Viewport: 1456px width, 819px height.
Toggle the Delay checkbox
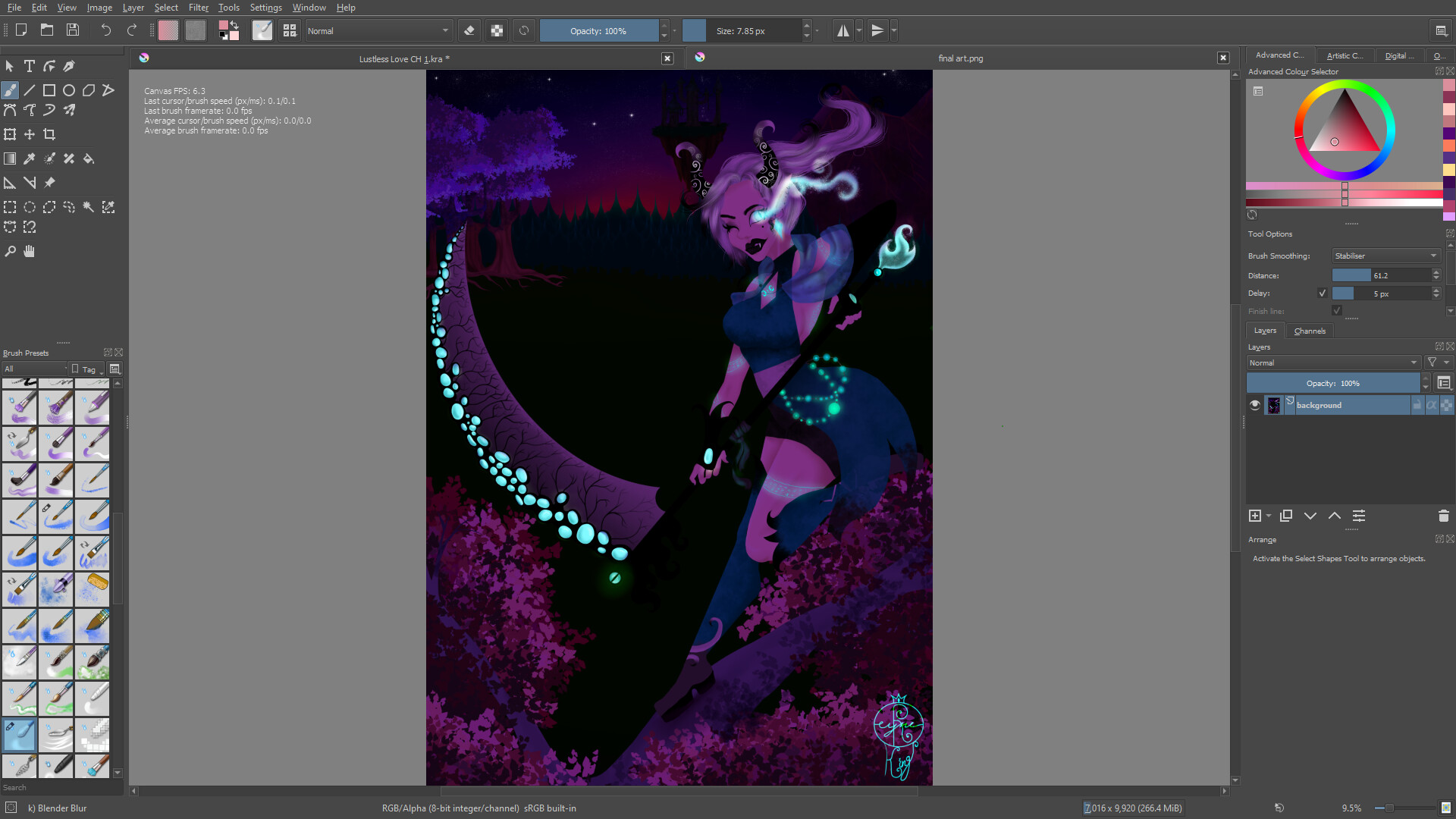(x=1323, y=293)
